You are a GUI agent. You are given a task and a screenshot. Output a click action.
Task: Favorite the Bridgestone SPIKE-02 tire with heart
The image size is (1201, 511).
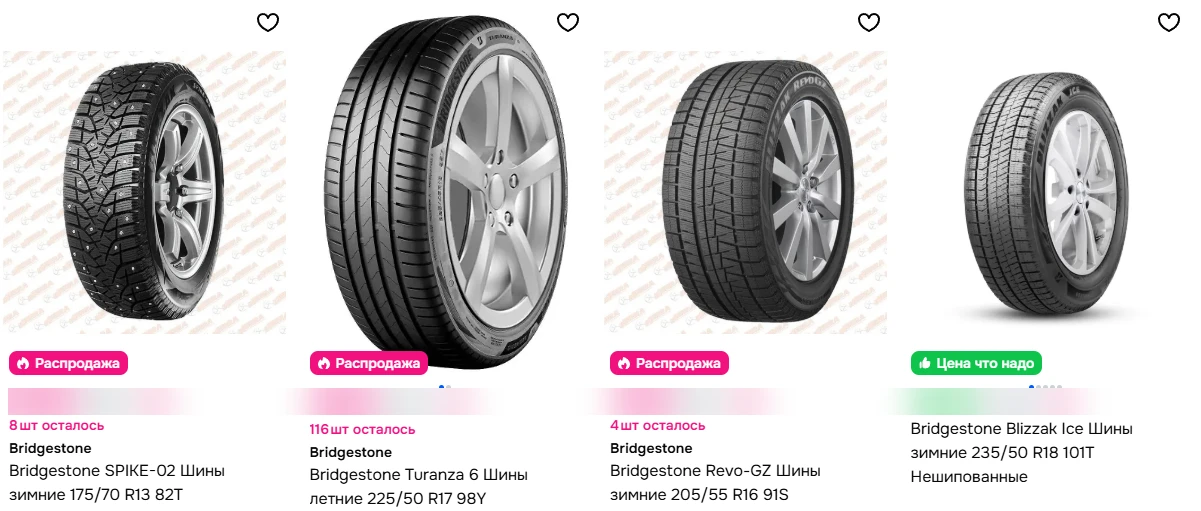(268, 22)
